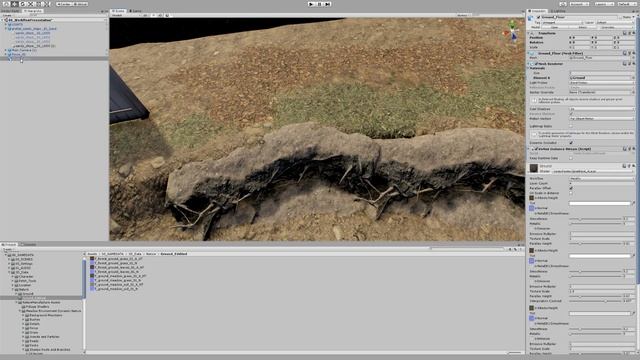Toggle the Dynamic Occluded checkbox
The image size is (640, 360).
pyautogui.click(x=571, y=142)
